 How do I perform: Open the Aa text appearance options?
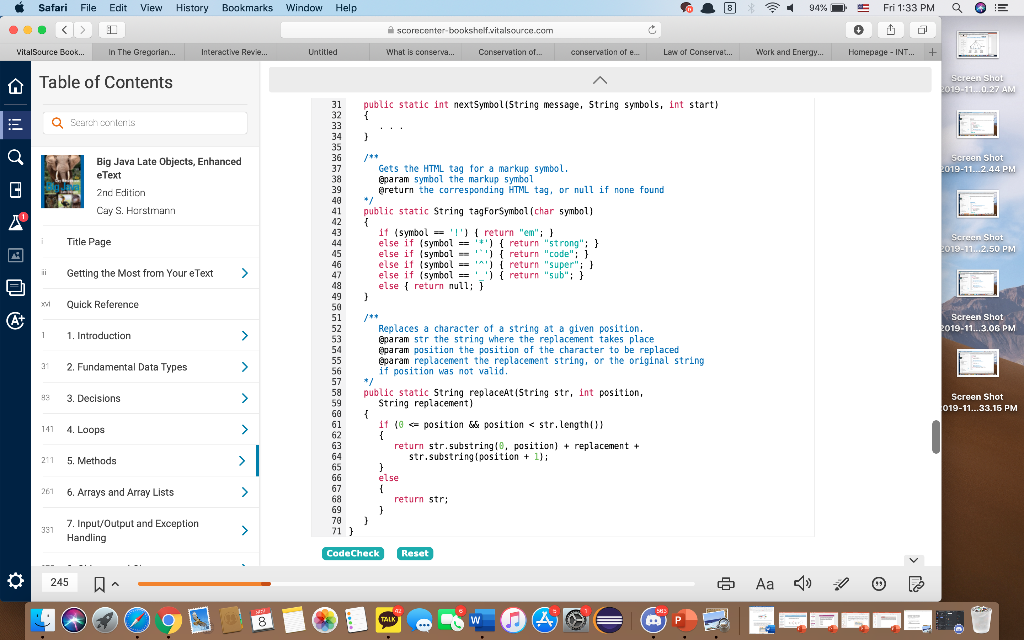click(x=765, y=584)
